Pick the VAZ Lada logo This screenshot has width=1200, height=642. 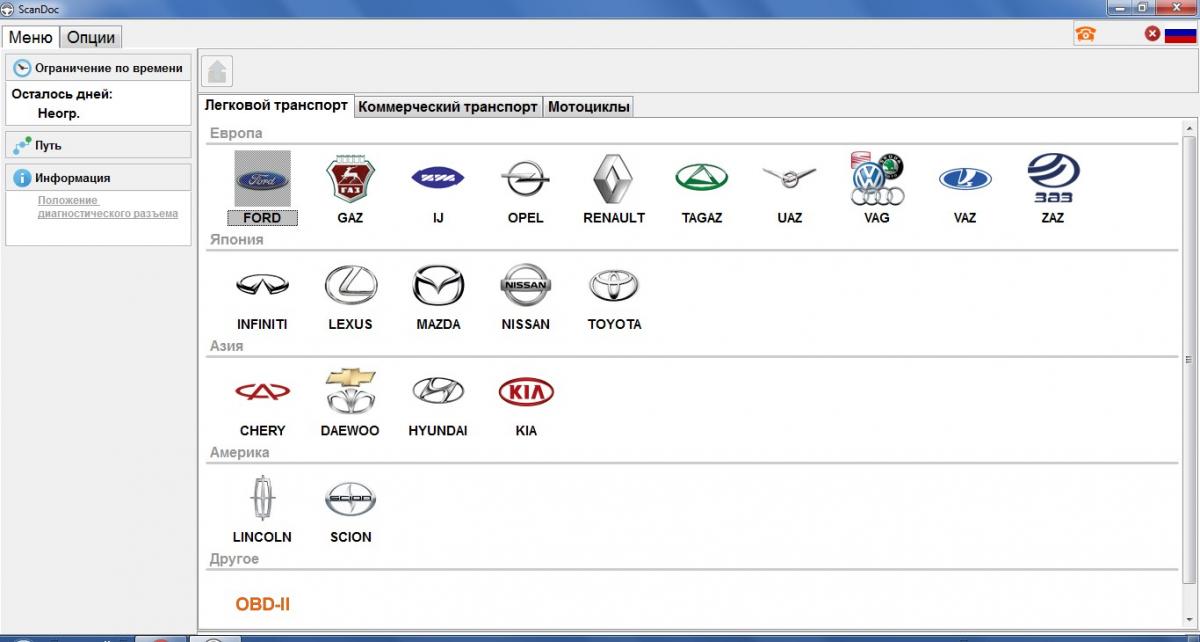(965, 179)
